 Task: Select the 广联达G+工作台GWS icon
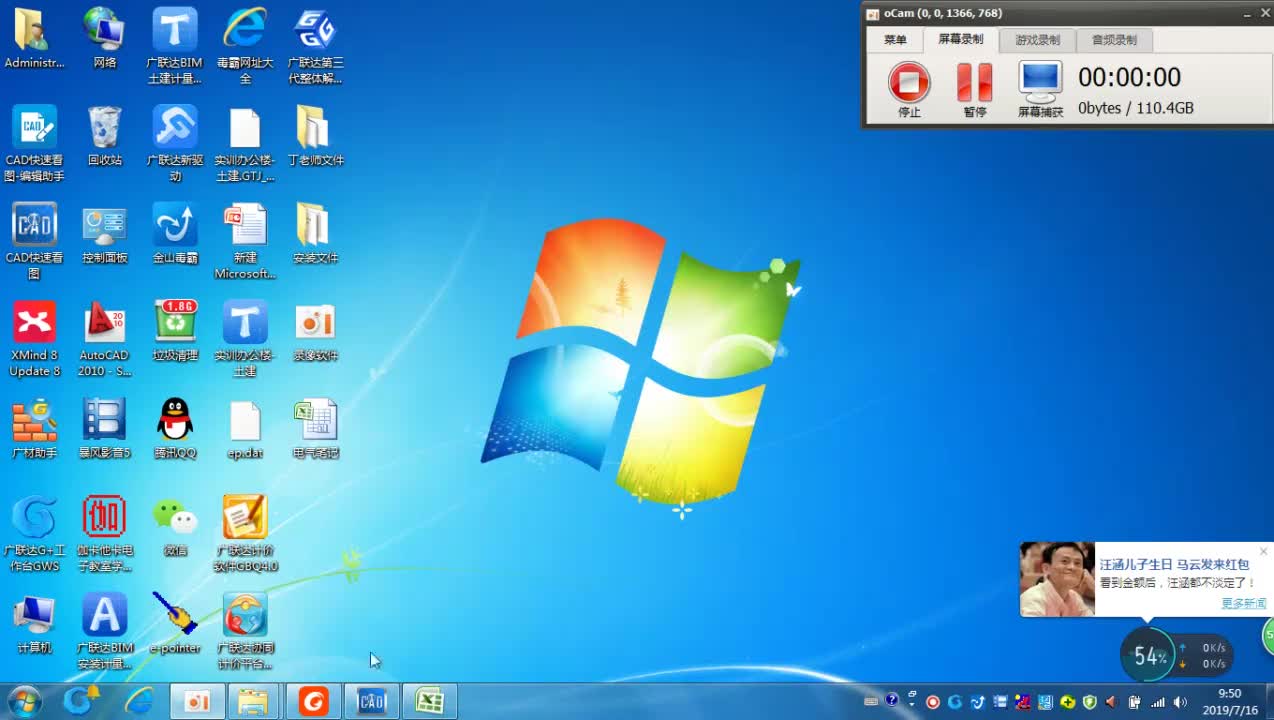[x=34, y=533]
